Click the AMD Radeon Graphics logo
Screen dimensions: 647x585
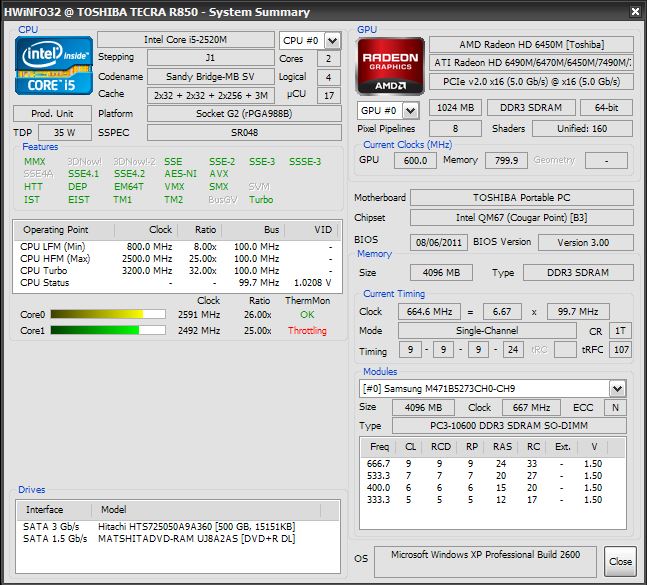(390, 66)
